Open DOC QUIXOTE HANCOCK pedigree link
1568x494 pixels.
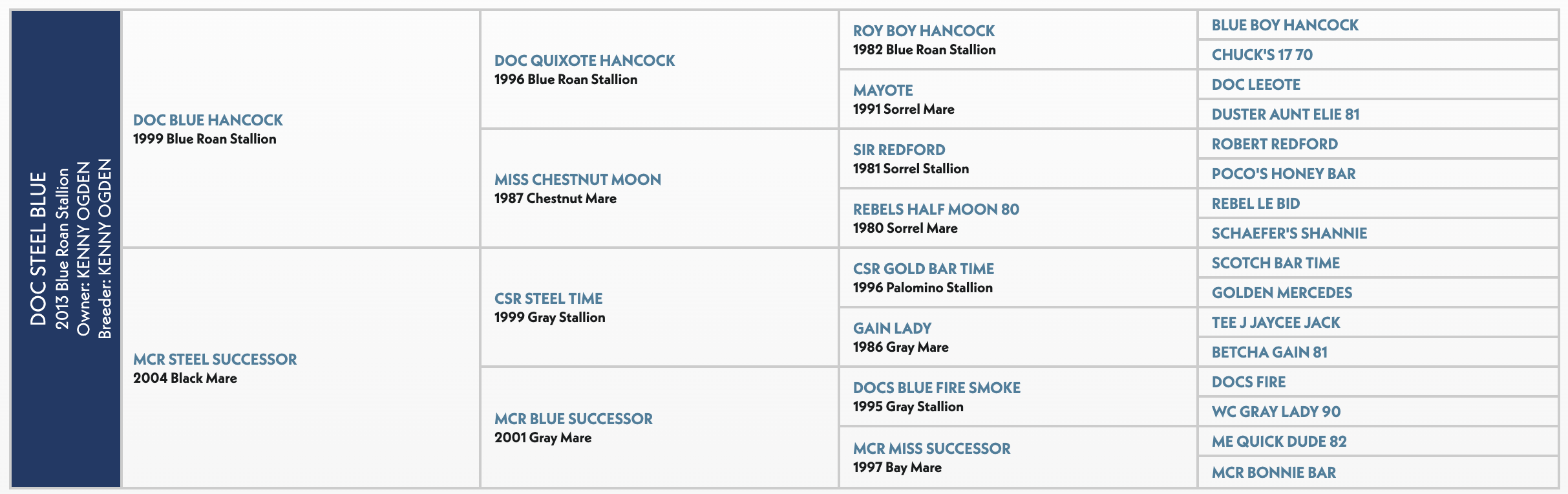pyautogui.click(x=584, y=61)
